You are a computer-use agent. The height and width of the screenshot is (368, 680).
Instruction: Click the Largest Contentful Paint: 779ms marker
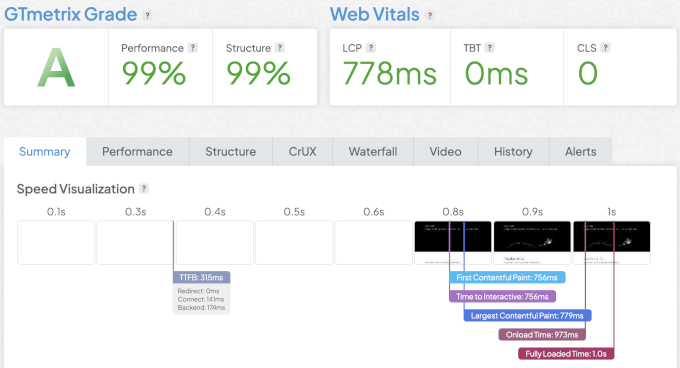pos(527,316)
